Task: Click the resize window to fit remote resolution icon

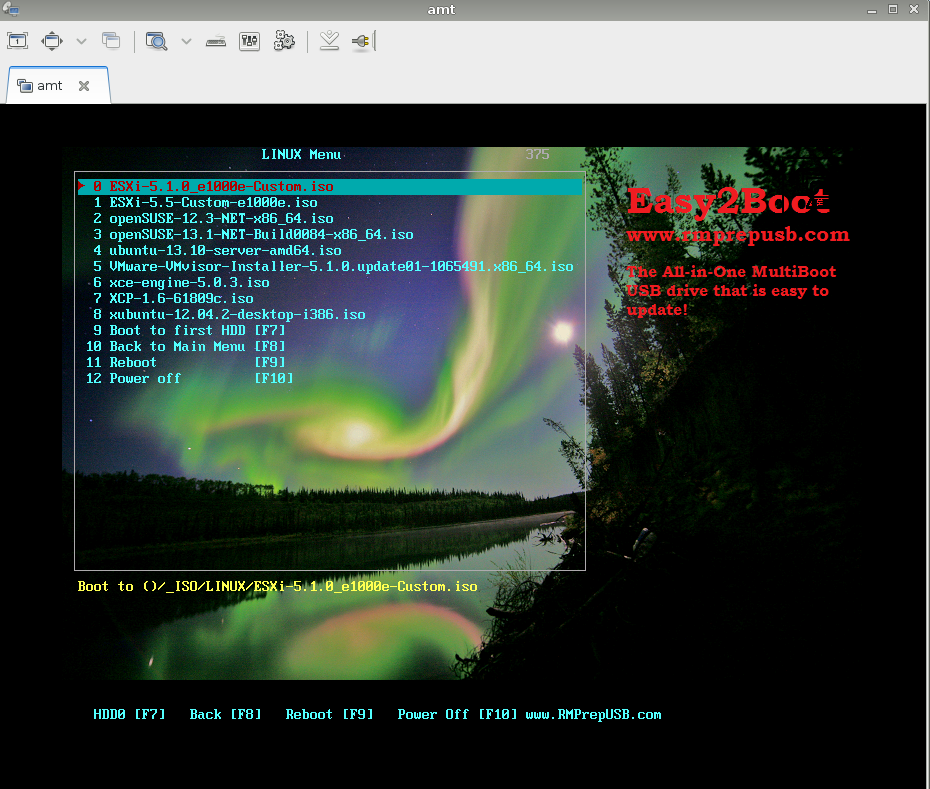Action: click(17, 41)
